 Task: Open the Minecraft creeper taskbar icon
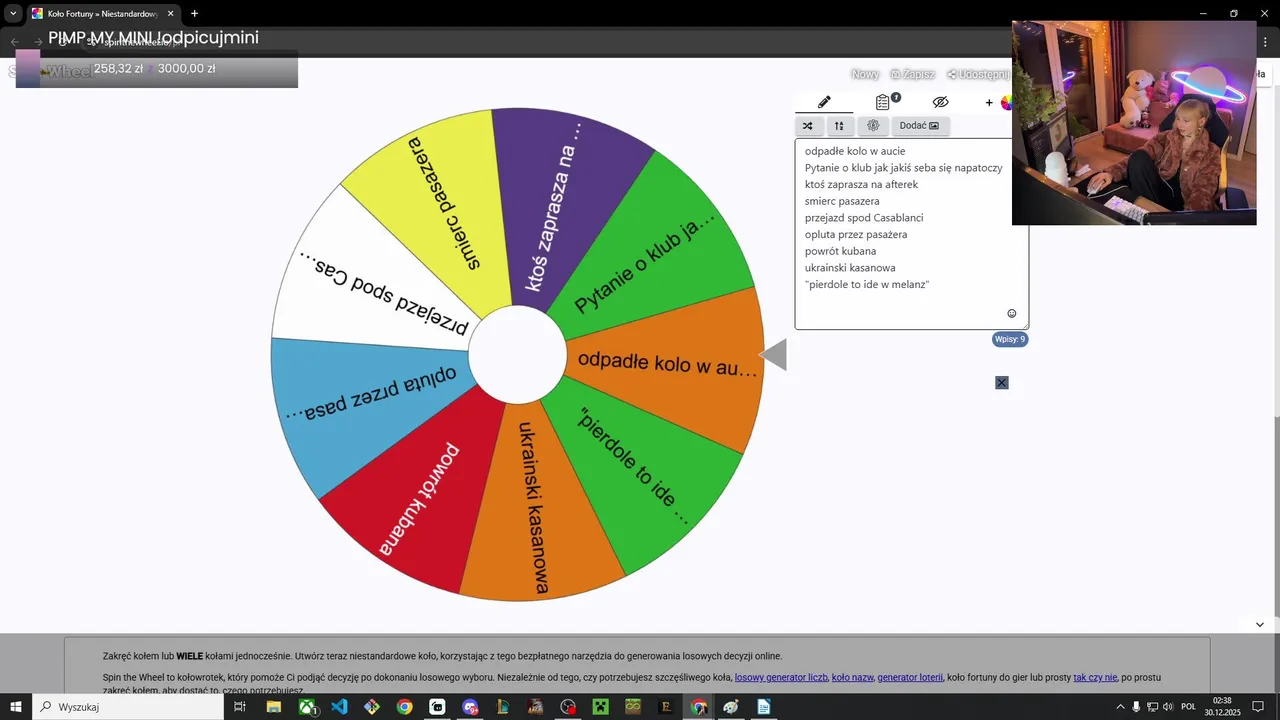click(600, 707)
